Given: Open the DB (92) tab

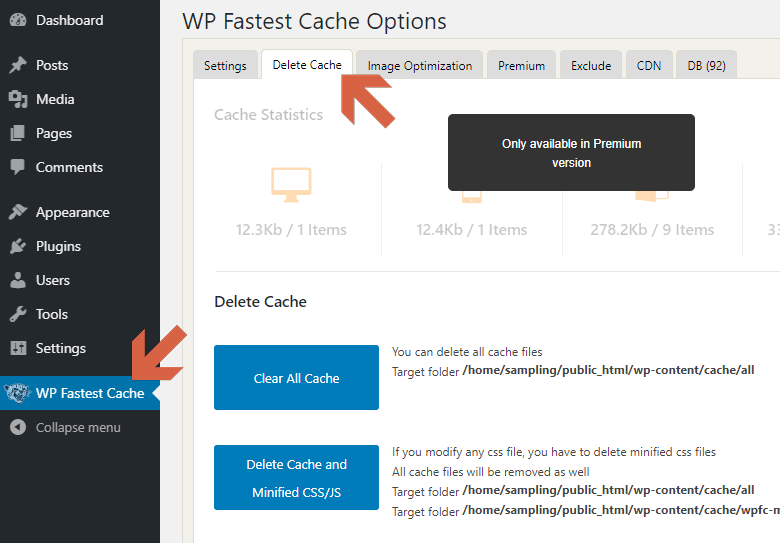Looking at the screenshot, I should (x=706, y=65).
